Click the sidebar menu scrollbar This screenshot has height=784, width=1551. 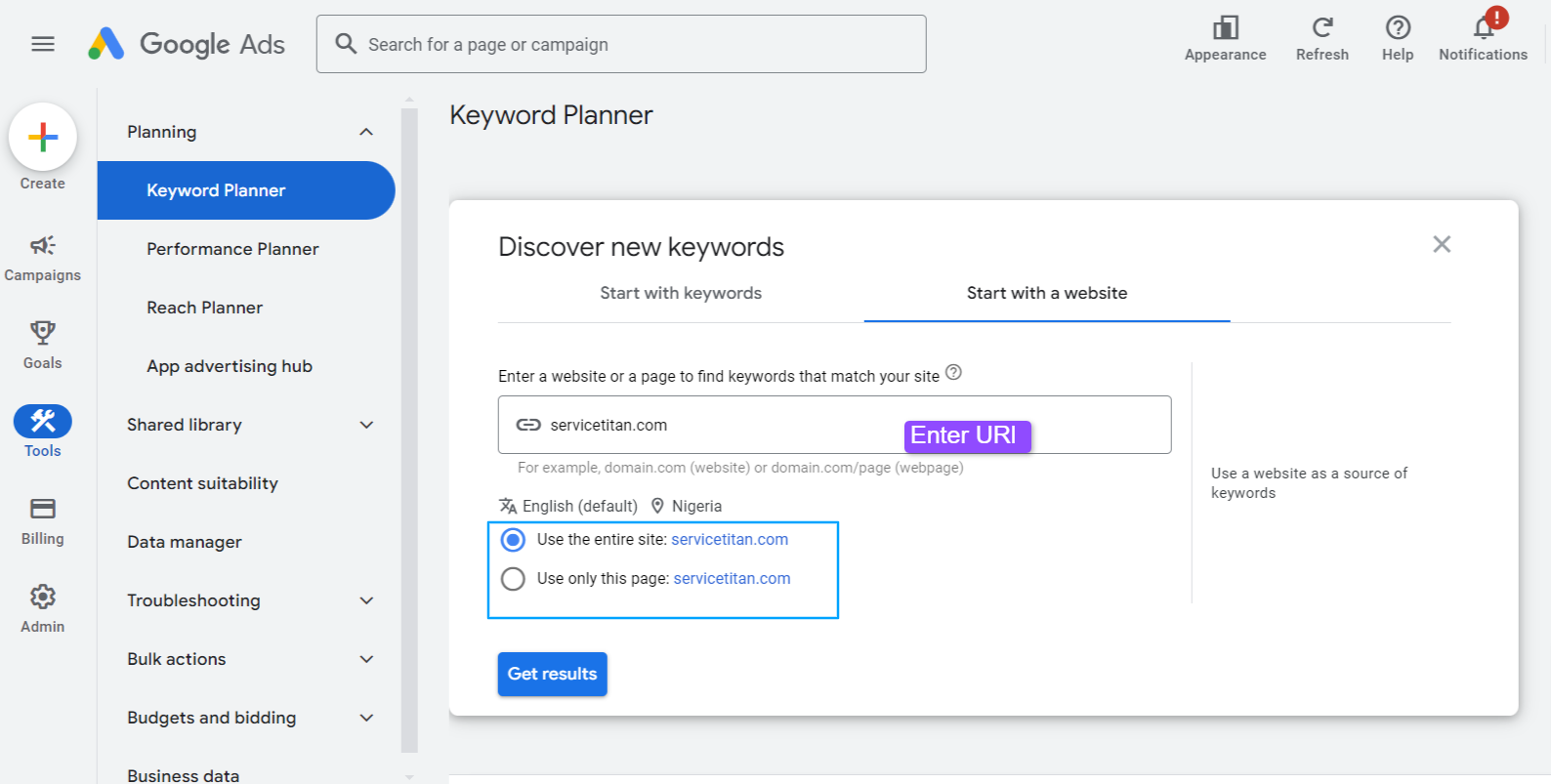pyautogui.click(x=409, y=430)
